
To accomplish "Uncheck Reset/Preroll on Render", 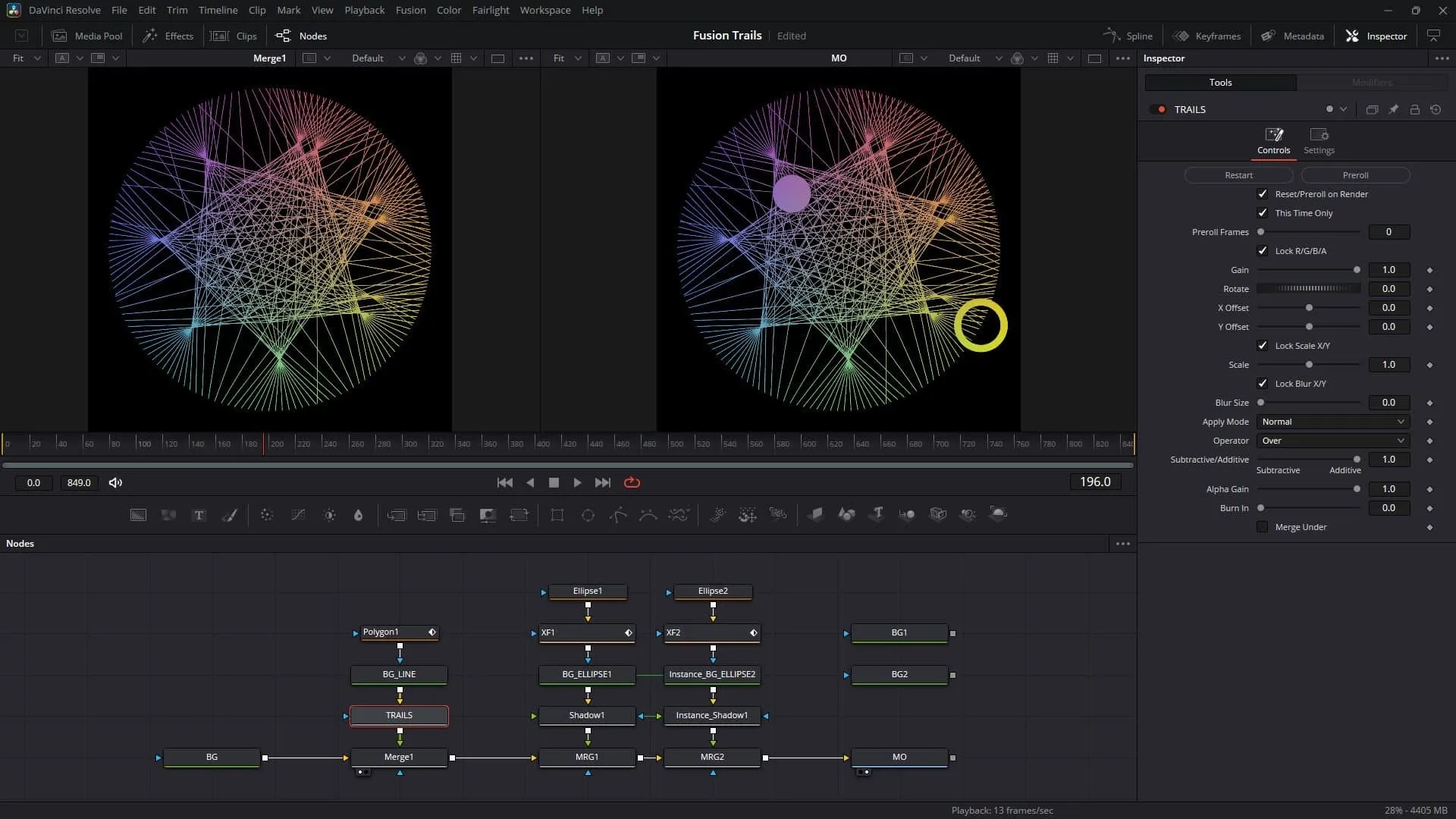I will tap(1262, 194).
